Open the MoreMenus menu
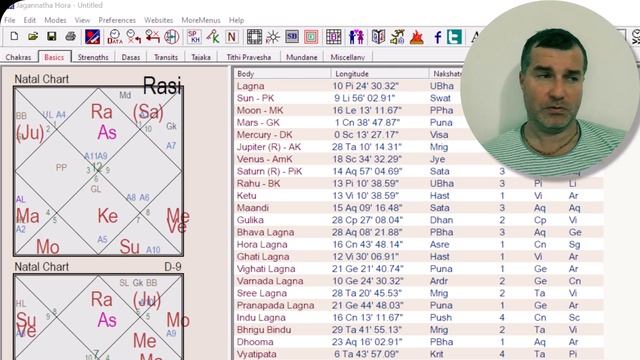This screenshot has height=360, width=640. (201, 20)
